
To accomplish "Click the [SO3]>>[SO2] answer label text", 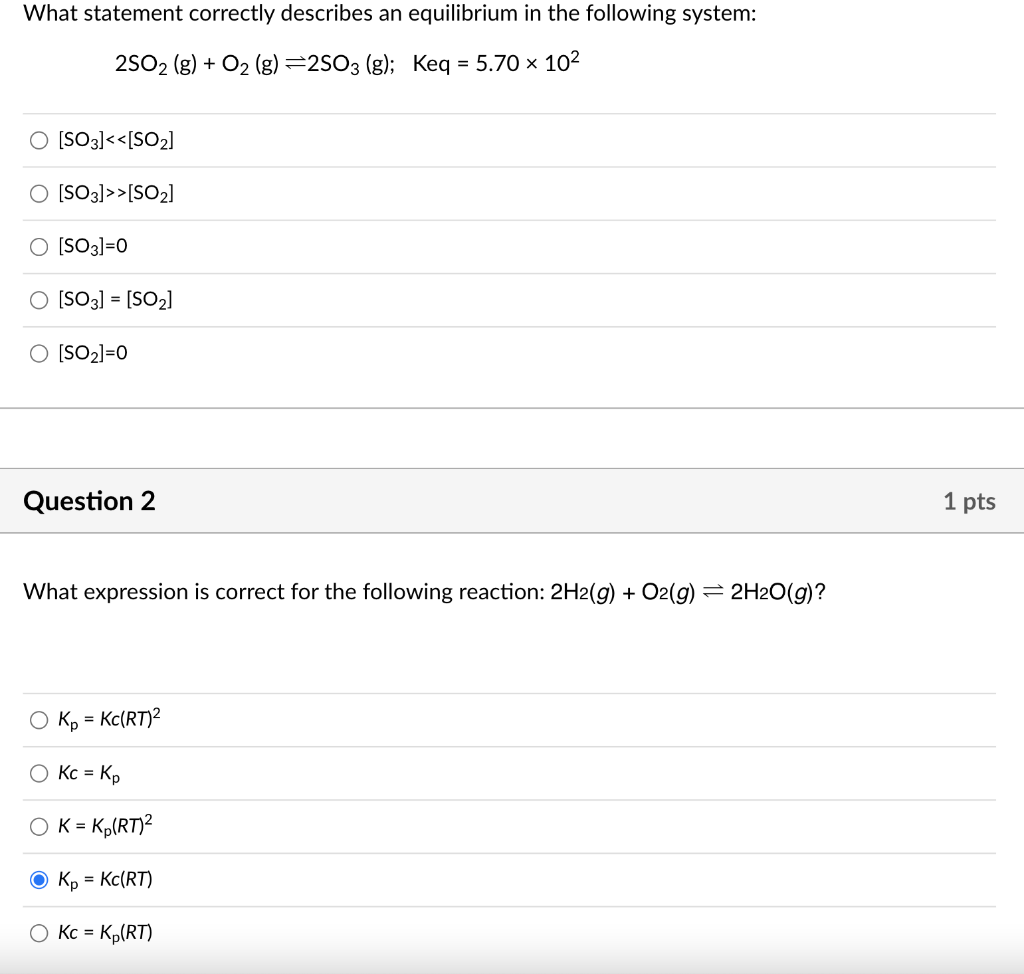I will [116, 193].
